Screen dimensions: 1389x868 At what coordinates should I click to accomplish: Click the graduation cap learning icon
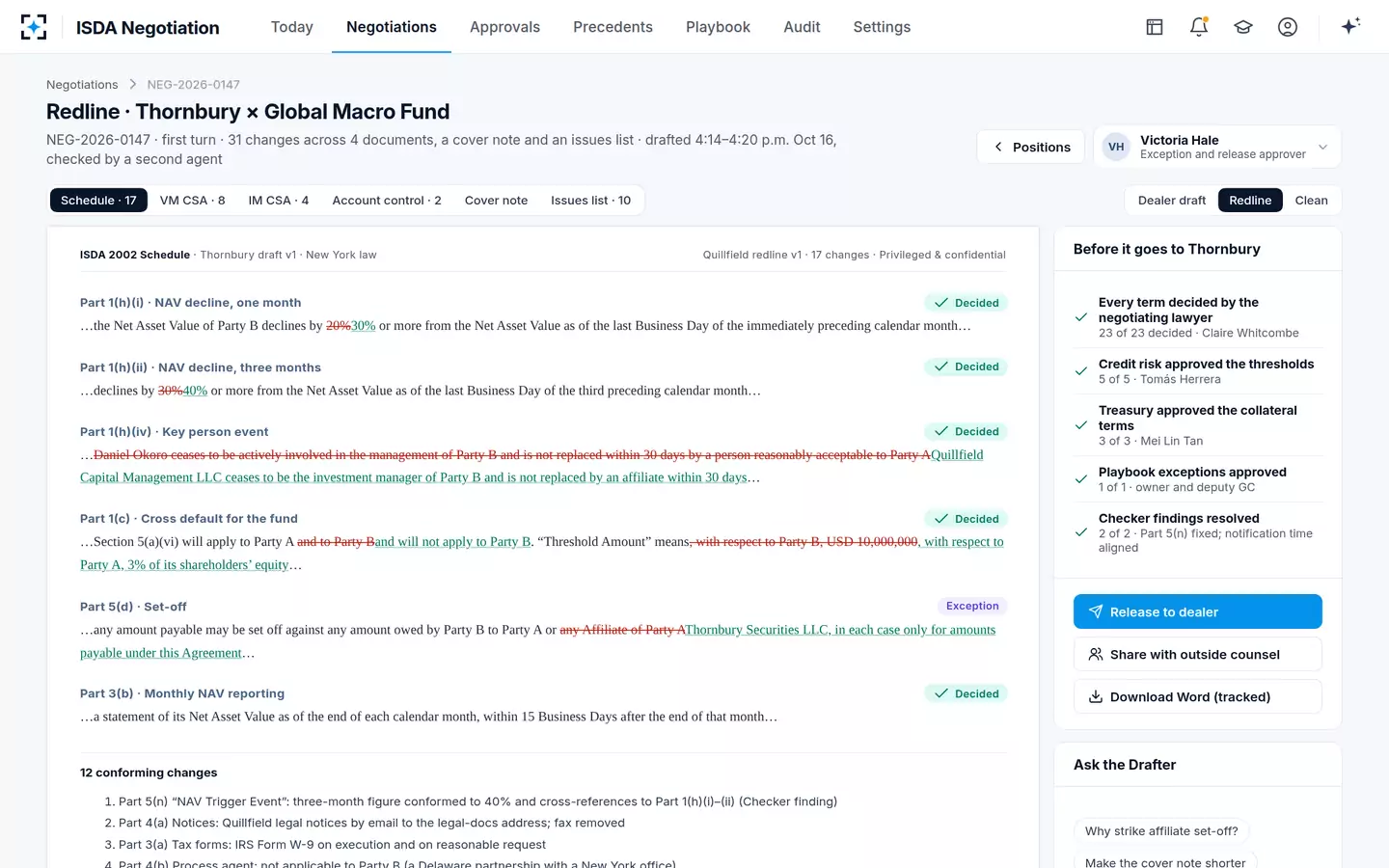click(x=1243, y=27)
